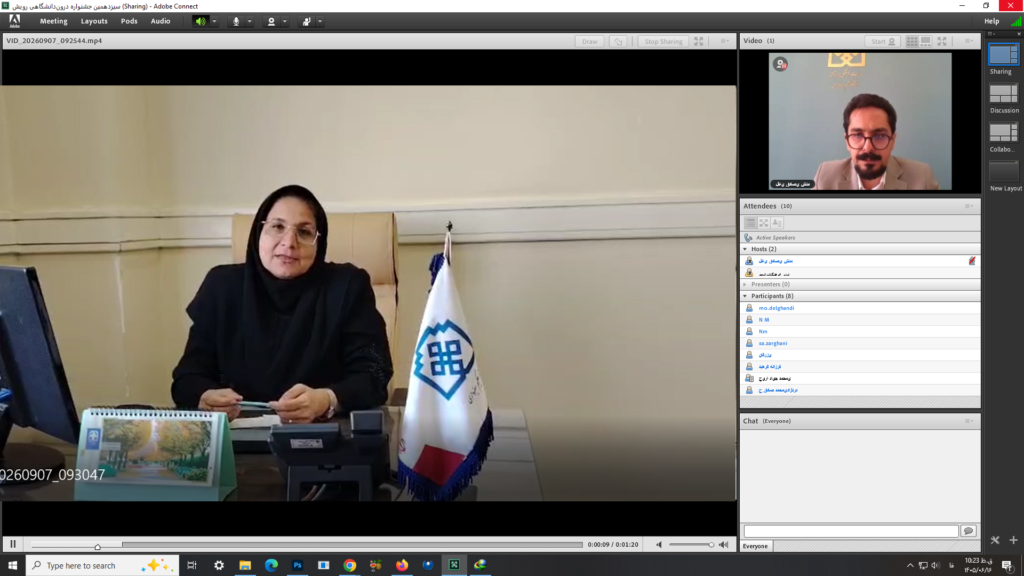Mute the shared video volume icon
The height and width of the screenshot is (576, 1024).
pos(659,545)
